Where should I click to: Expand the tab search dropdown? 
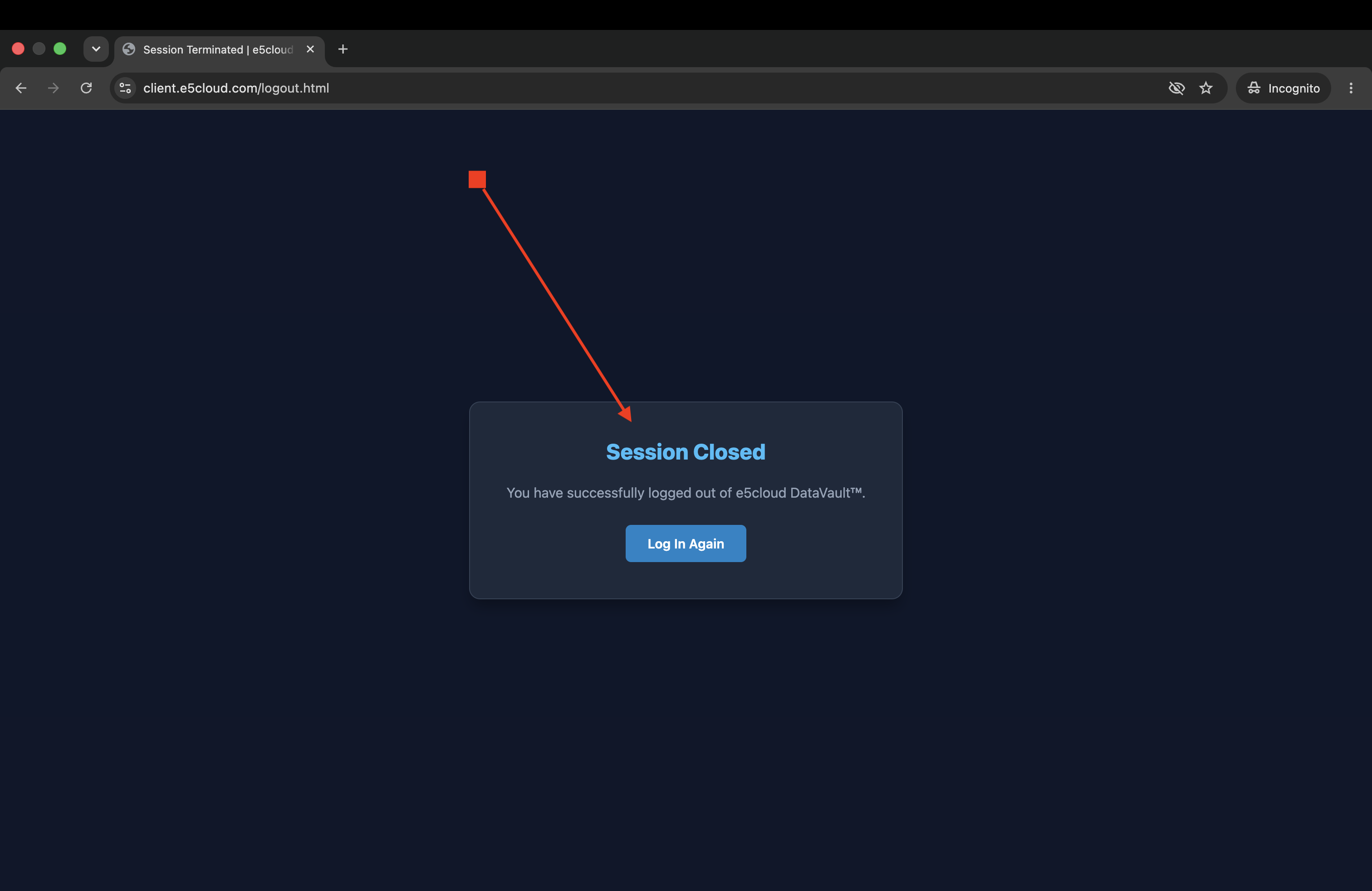[x=96, y=49]
